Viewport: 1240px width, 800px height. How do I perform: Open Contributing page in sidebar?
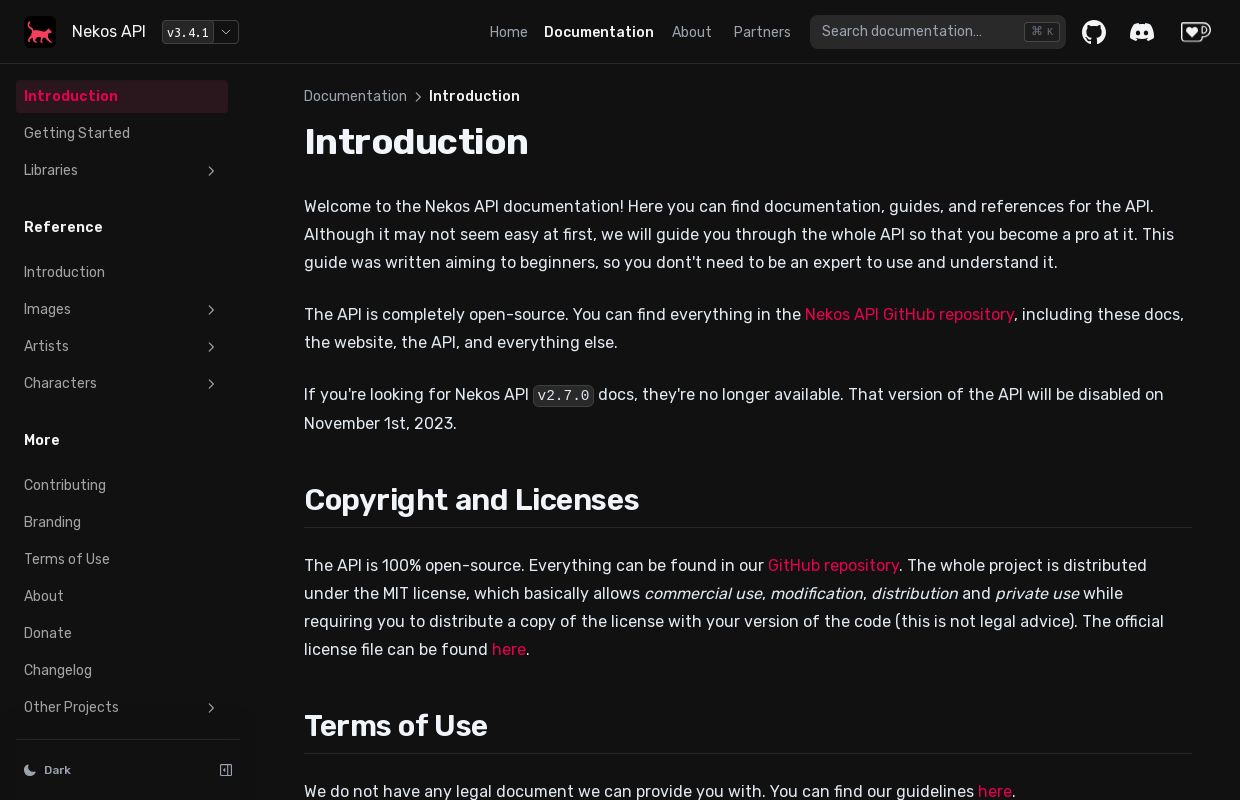pyautogui.click(x=122, y=485)
